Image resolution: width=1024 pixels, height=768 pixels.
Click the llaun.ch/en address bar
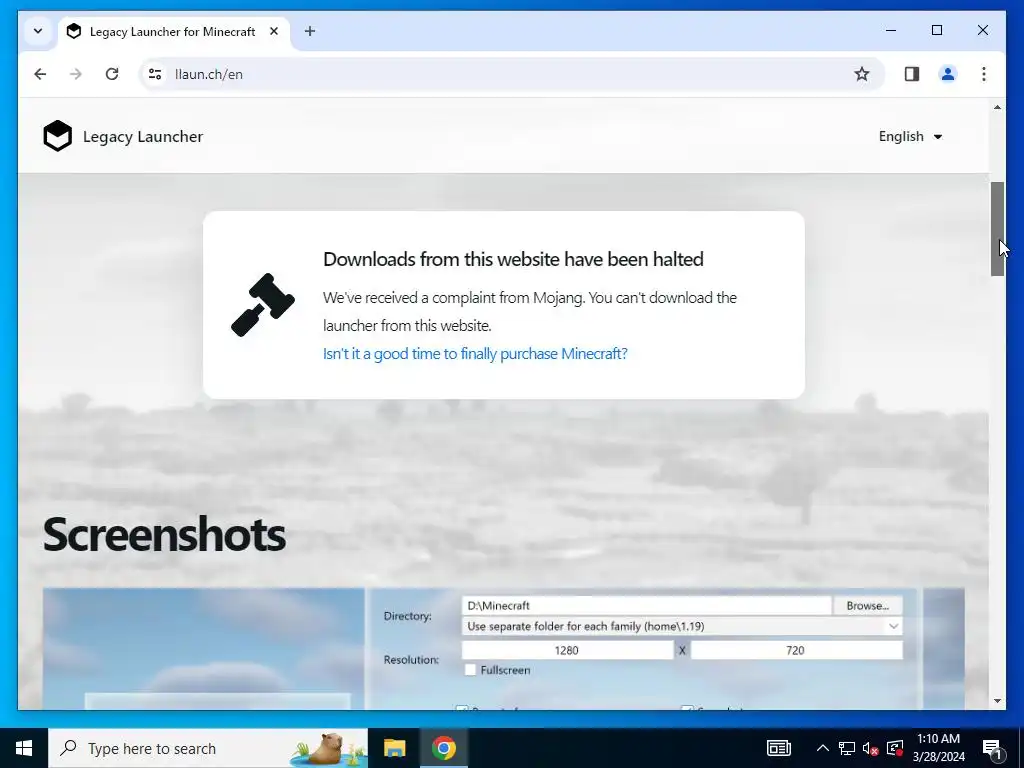509,74
